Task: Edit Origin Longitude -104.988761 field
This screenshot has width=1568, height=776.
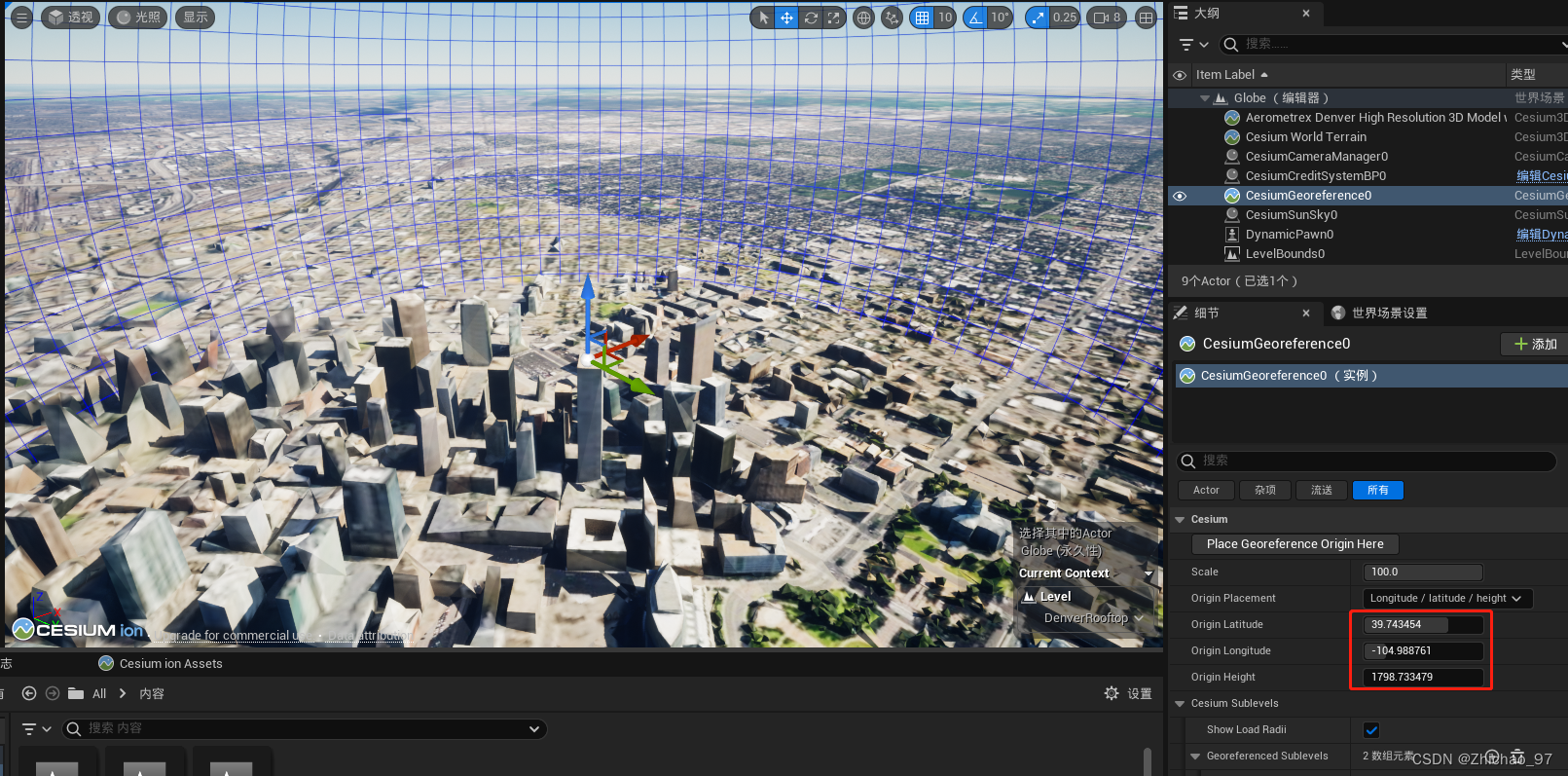Action: coord(1423,651)
